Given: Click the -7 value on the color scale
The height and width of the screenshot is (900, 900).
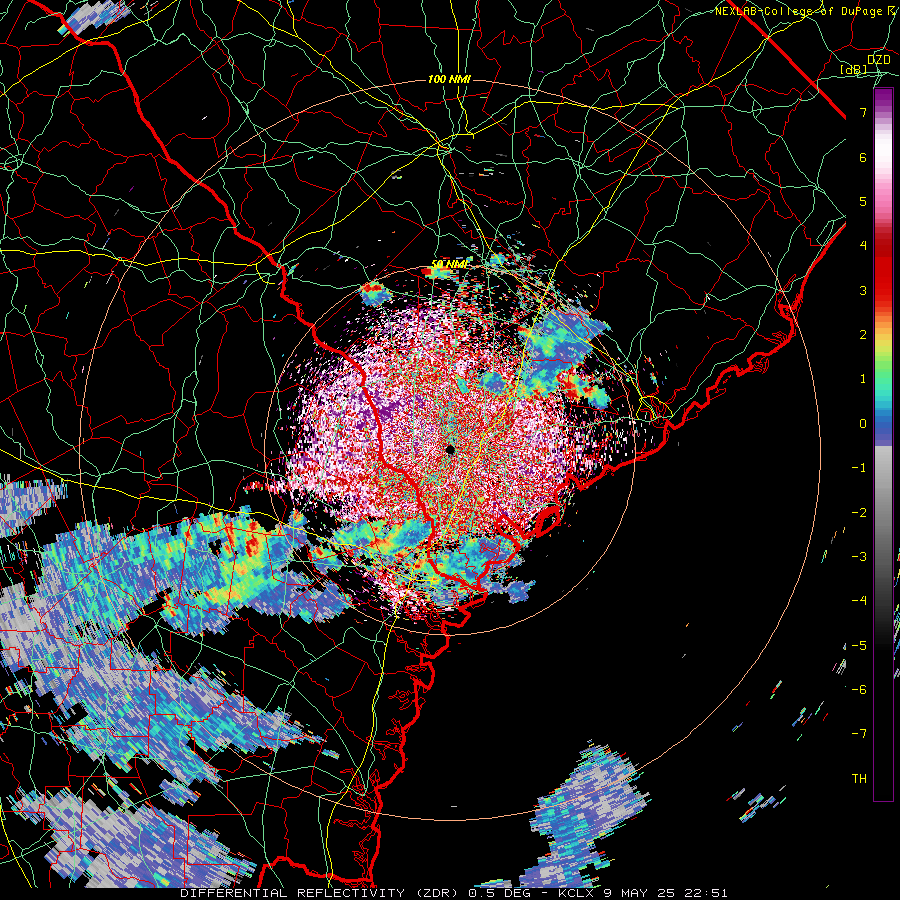Looking at the screenshot, I should coord(859,734).
